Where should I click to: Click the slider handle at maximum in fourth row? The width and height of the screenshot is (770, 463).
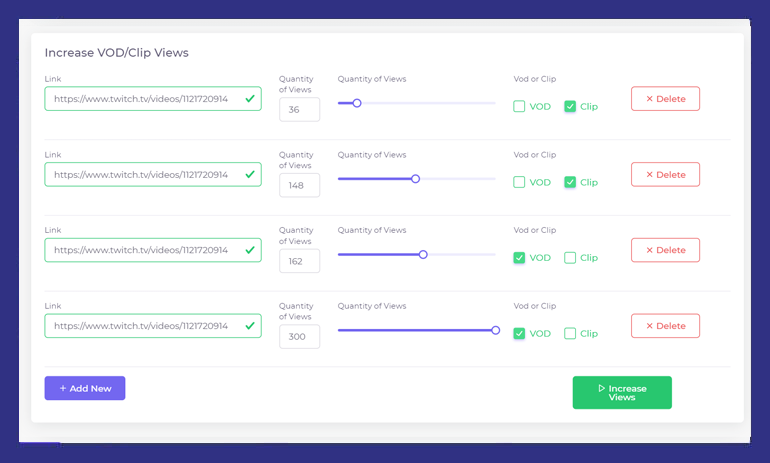[495, 330]
